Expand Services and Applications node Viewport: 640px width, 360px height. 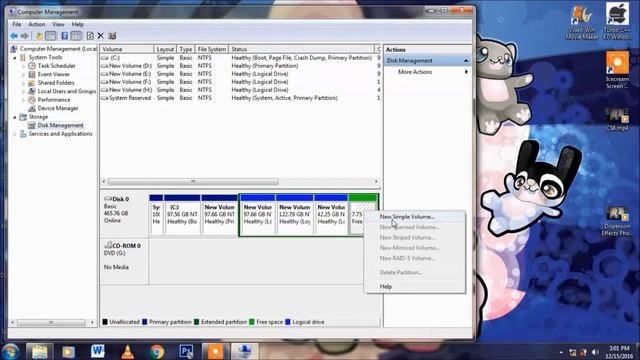click(x=15, y=134)
